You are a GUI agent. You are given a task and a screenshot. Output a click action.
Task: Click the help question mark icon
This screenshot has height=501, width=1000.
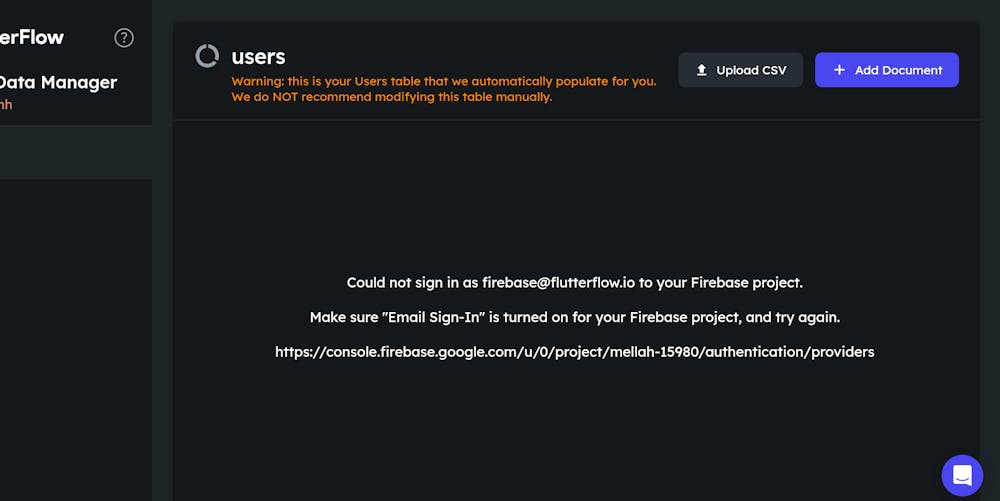click(x=124, y=38)
